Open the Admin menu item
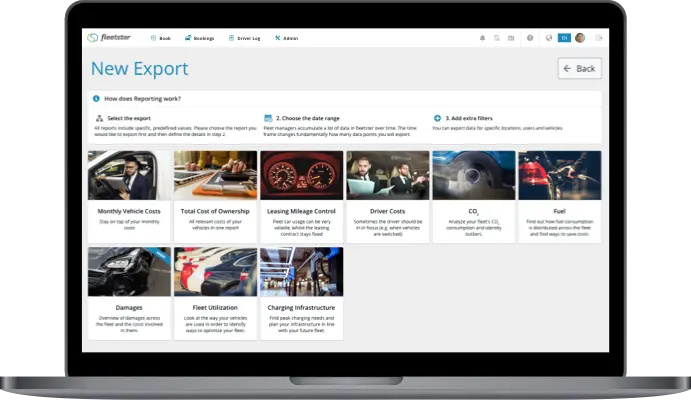Viewport: 691px width, 400px height. click(x=286, y=38)
